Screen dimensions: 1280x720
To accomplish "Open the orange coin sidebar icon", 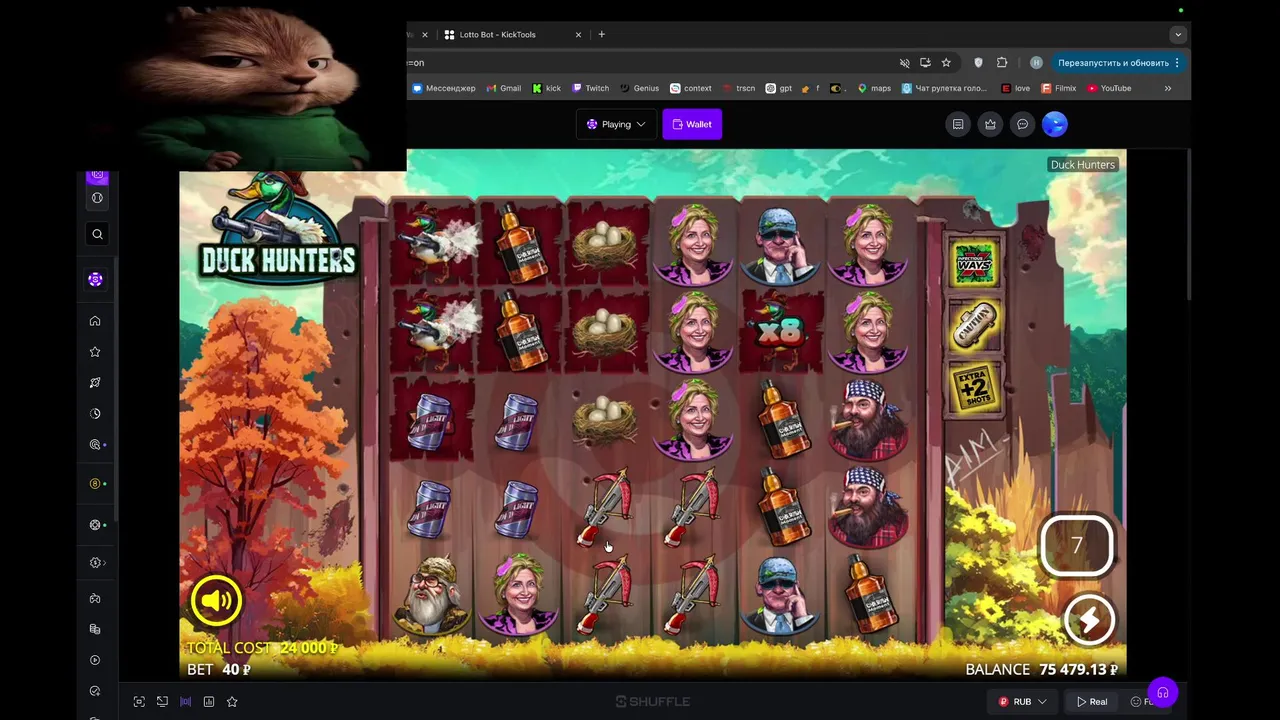I will [95, 484].
